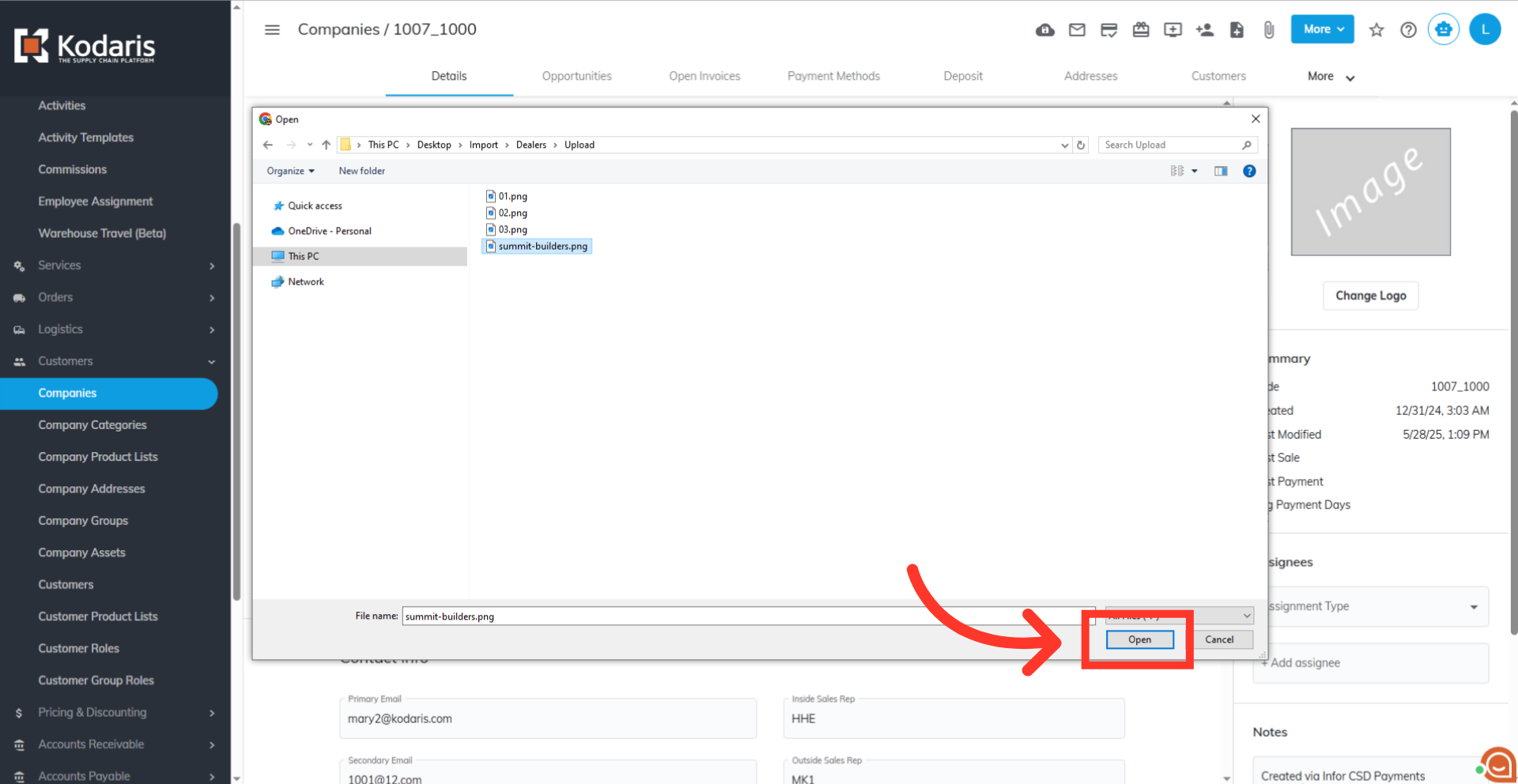Image resolution: width=1518 pixels, height=784 pixels.
Task: Expand the Orders sidebar section
Action: coord(115,297)
